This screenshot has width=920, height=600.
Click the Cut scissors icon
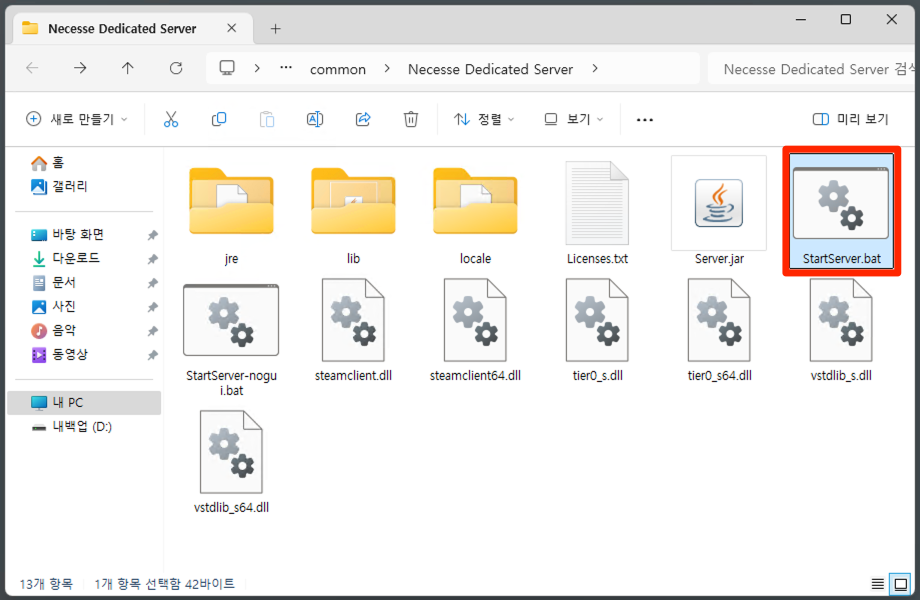click(x=171, y=119)
